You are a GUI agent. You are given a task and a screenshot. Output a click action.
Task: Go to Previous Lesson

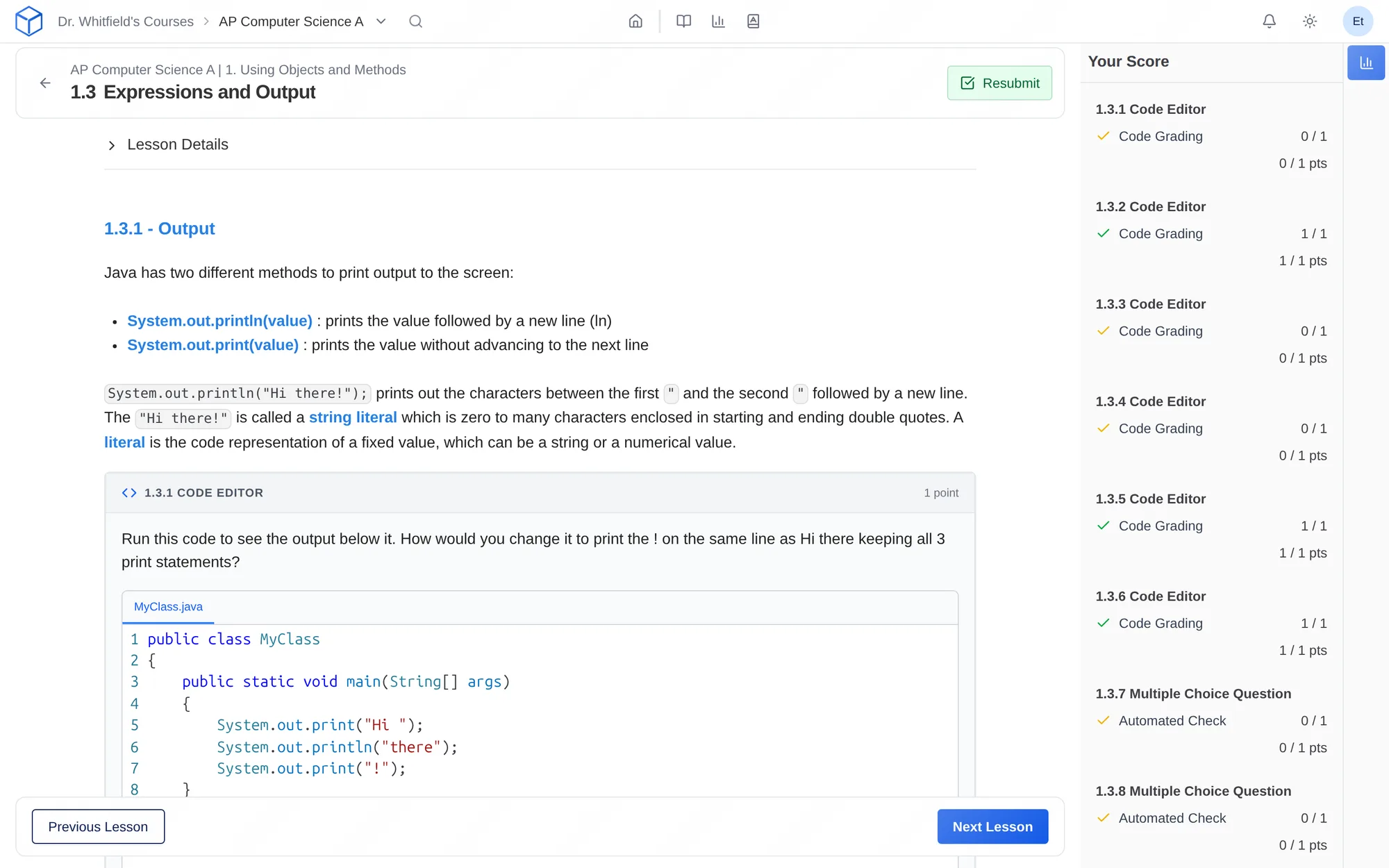pyautogui.click(x=98, y=826)
